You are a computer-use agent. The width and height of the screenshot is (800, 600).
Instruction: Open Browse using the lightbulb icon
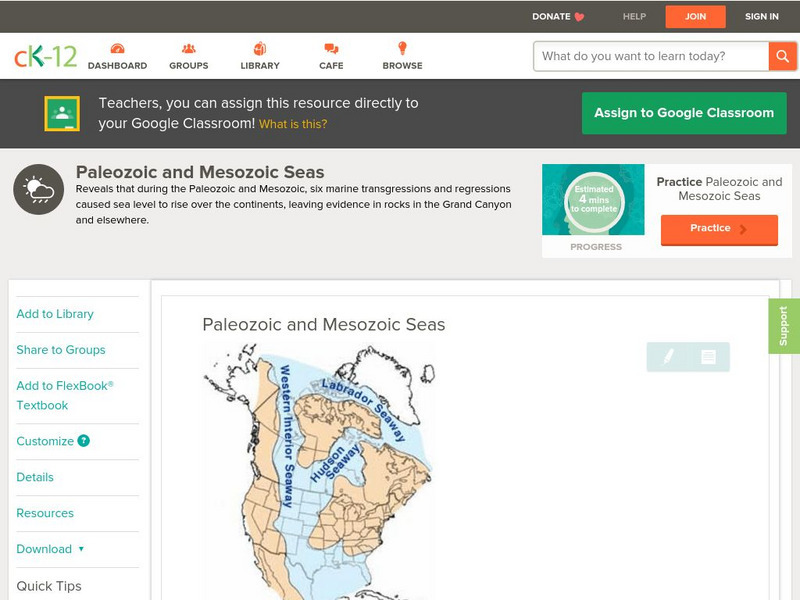tap(403, 46)
